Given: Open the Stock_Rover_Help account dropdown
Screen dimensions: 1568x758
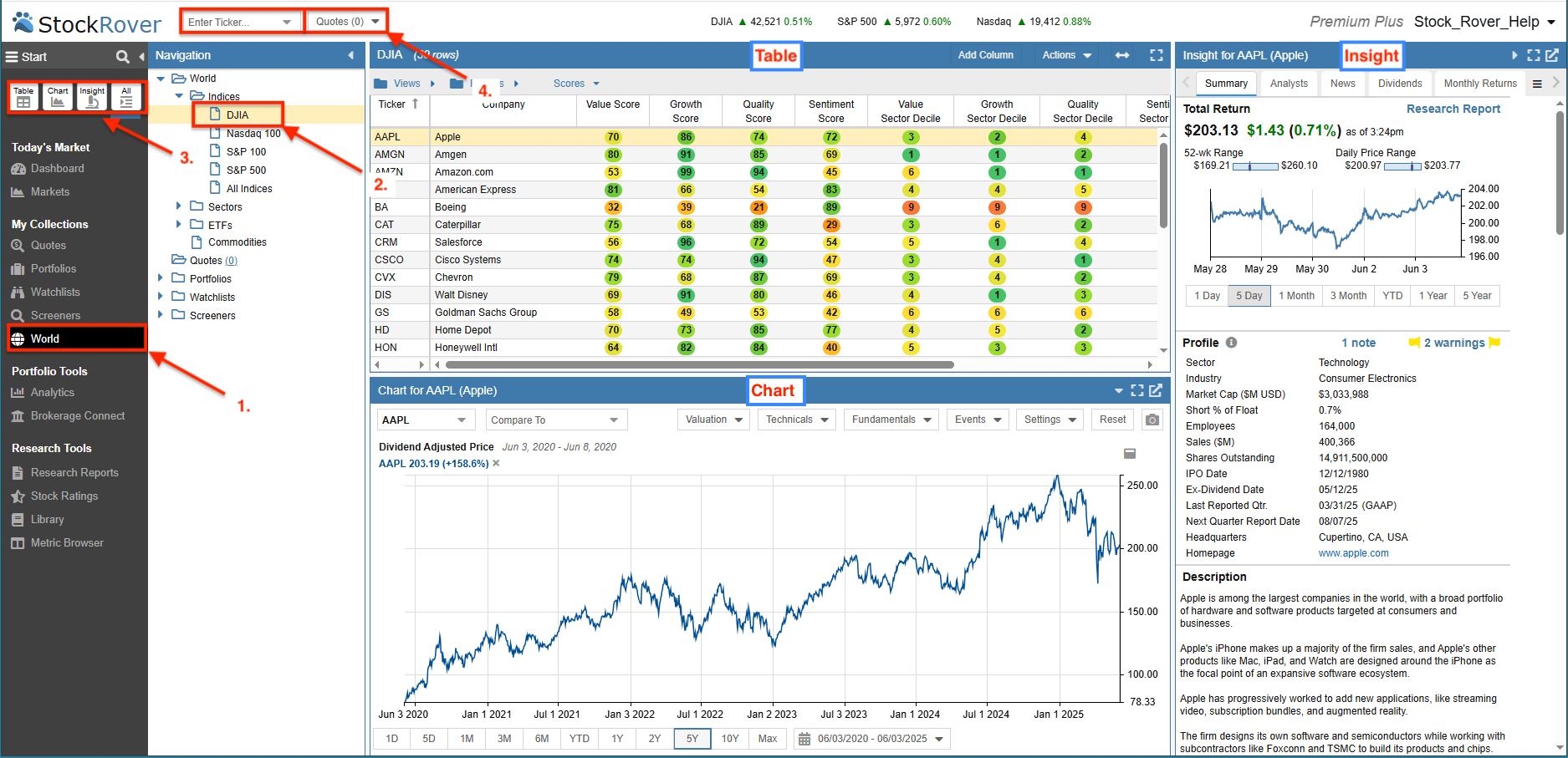Looking at the screenshot, I should tap(1485, 22).
